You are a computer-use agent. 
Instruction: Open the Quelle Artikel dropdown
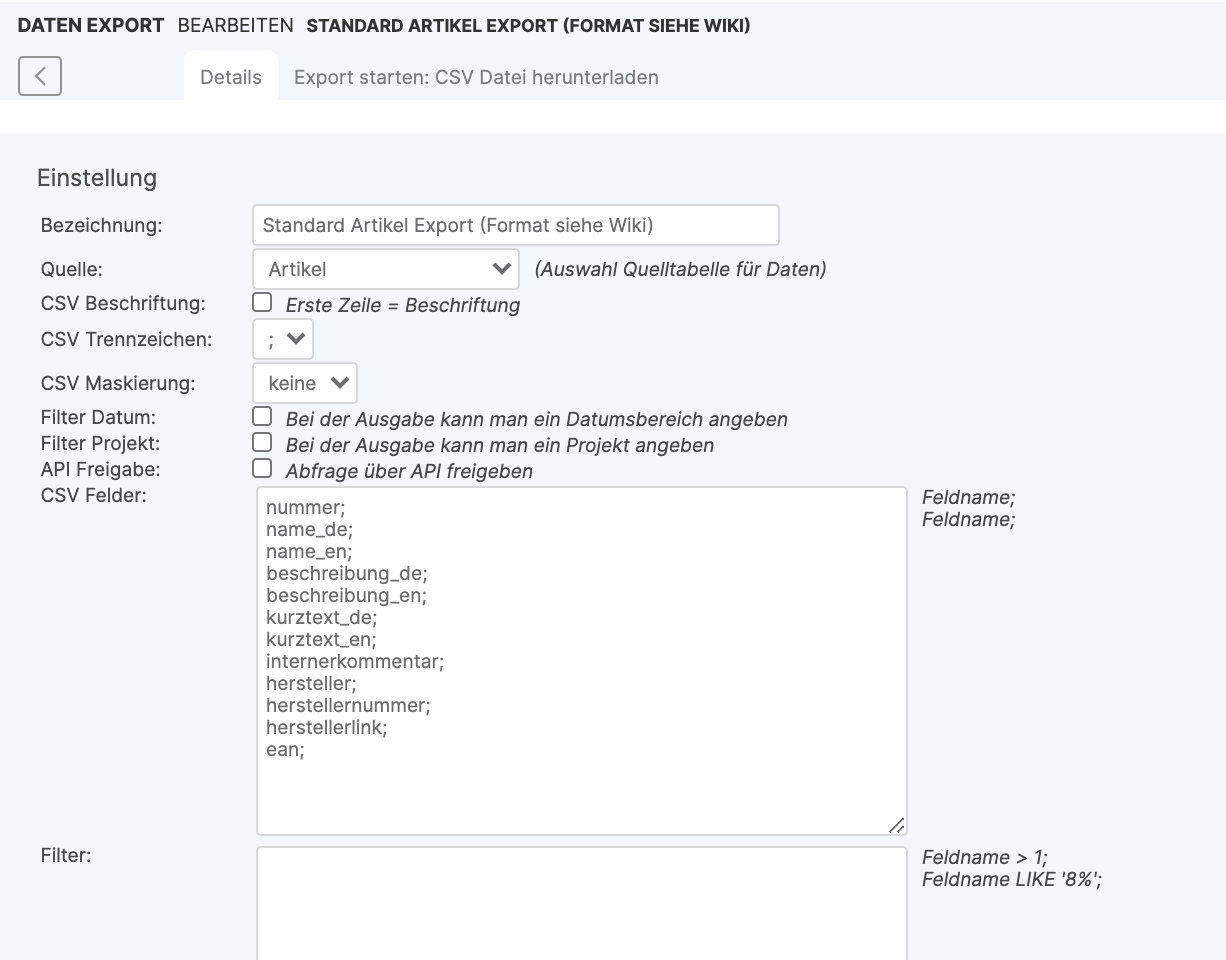click(386, 269)
